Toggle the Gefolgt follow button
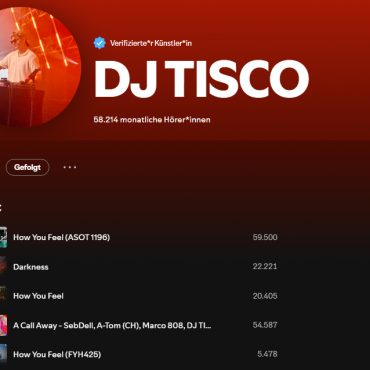Image resolution: width=370 pixels, height=370 pixels. [27, 167]
